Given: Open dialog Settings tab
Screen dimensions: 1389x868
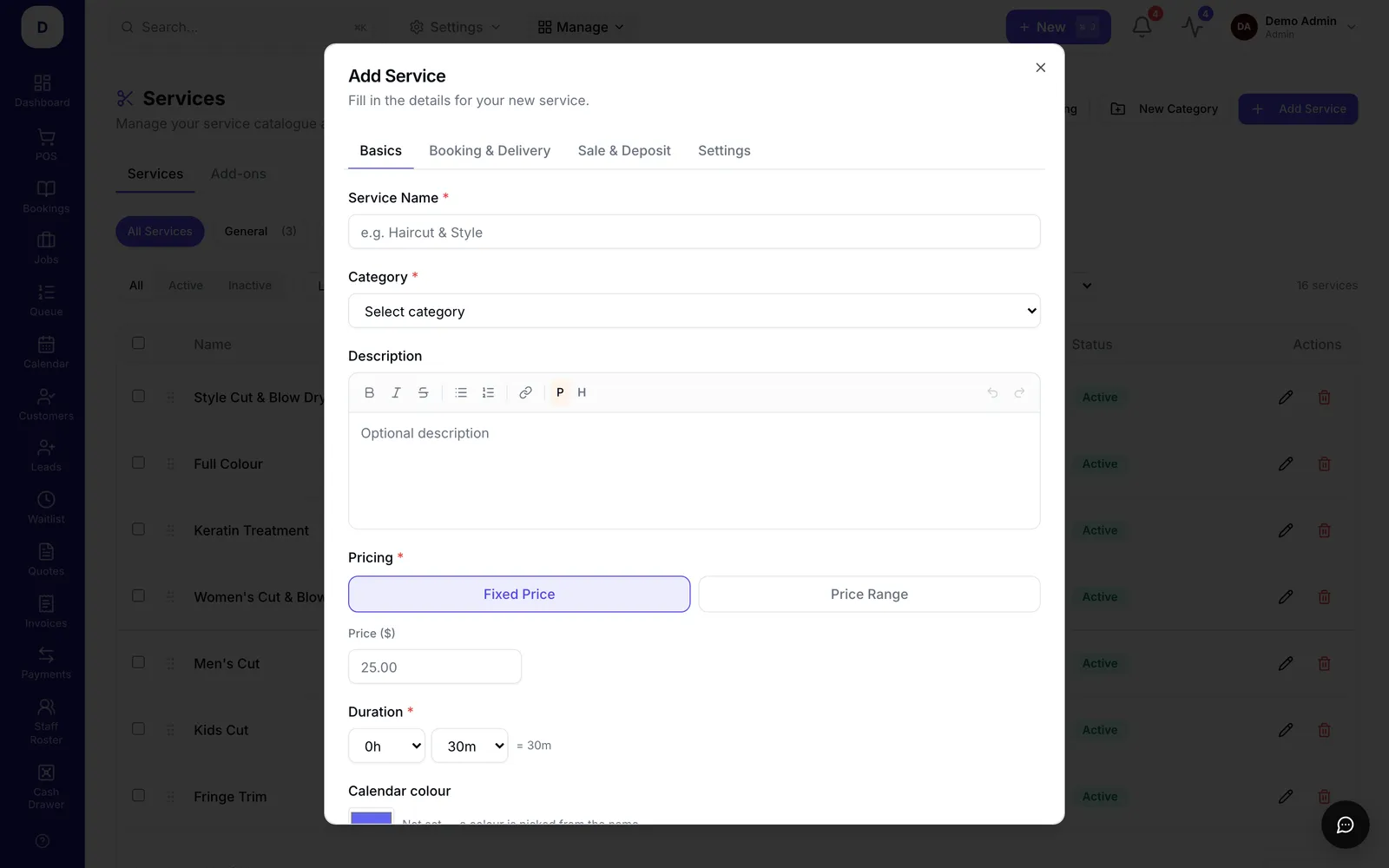Looking at the screenshot, I should tap(724, 150).
